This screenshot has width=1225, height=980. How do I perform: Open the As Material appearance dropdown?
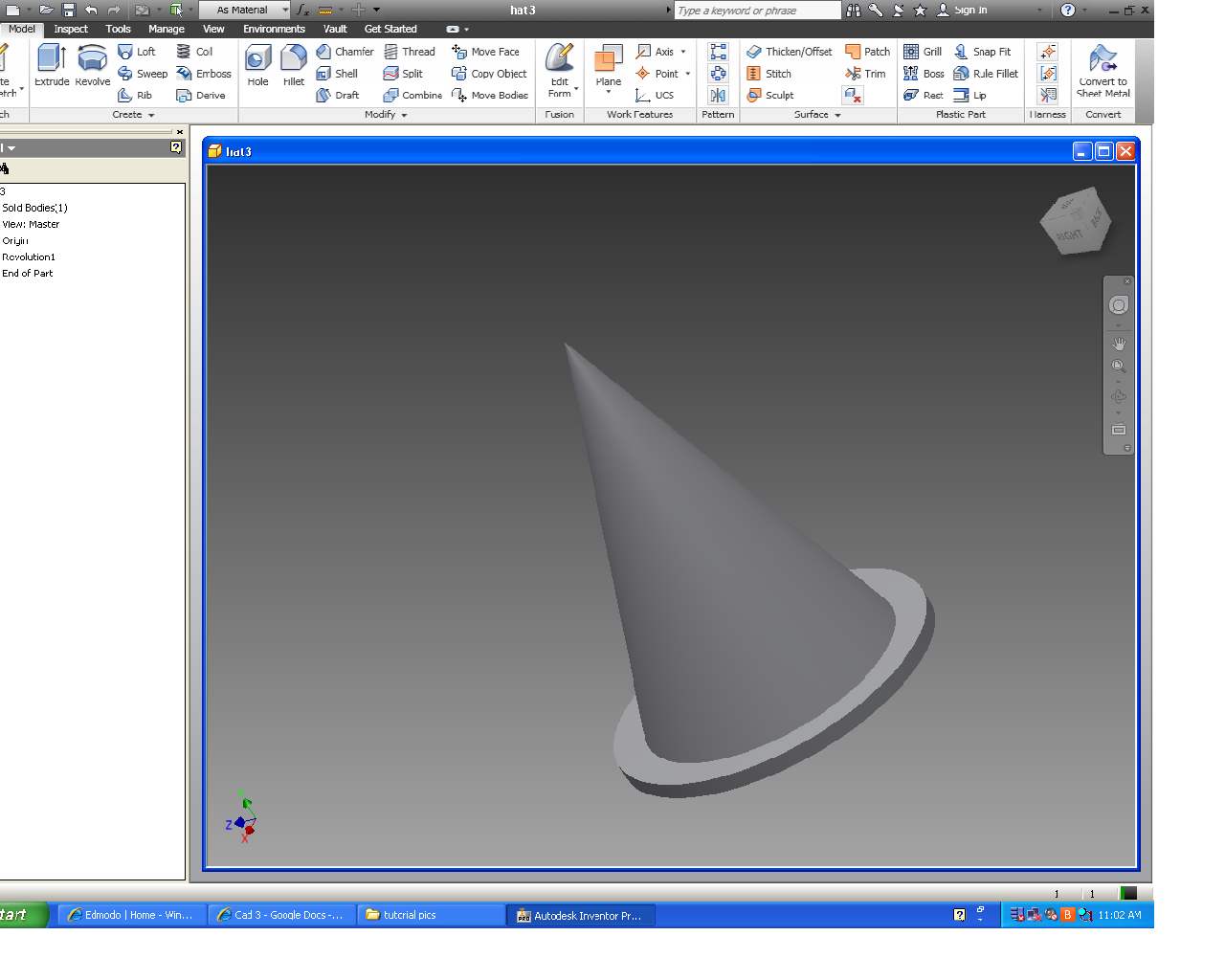284,9
